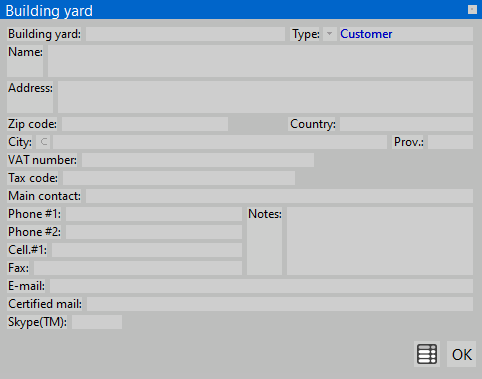482x379 pixels.
Task: Click the VAT number field
Action: tap(198, 160)
